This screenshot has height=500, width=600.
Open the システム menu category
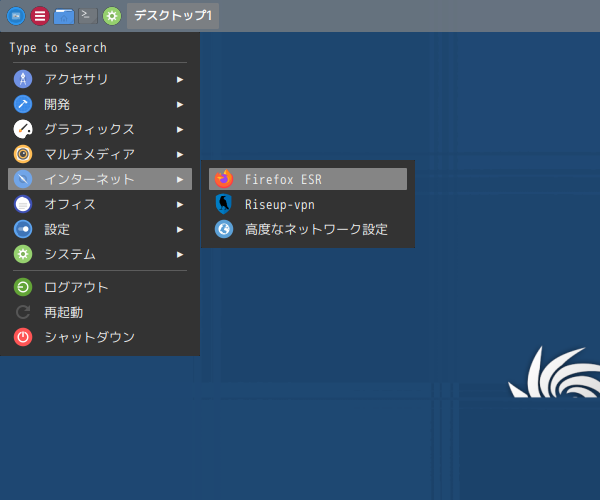point(100,254)
